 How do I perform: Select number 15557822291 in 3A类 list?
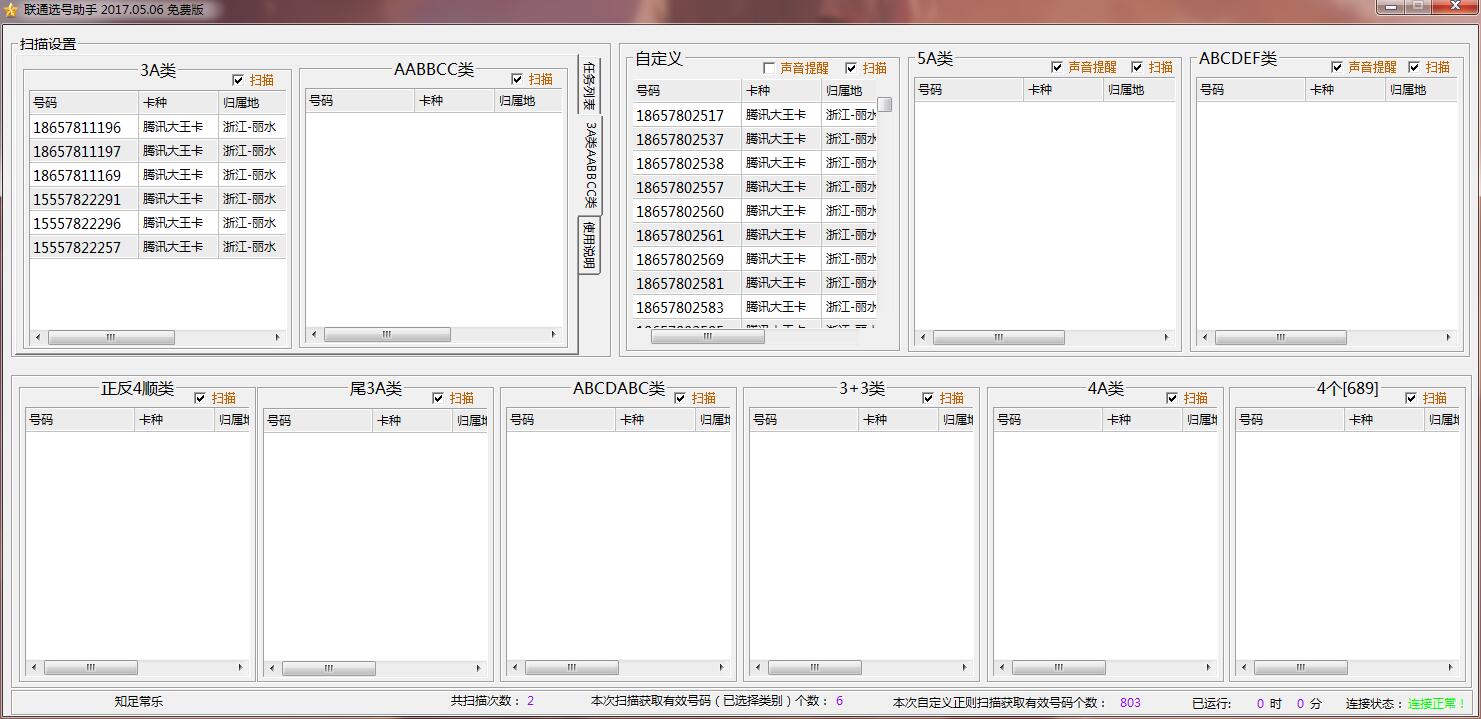click(77, 199)
